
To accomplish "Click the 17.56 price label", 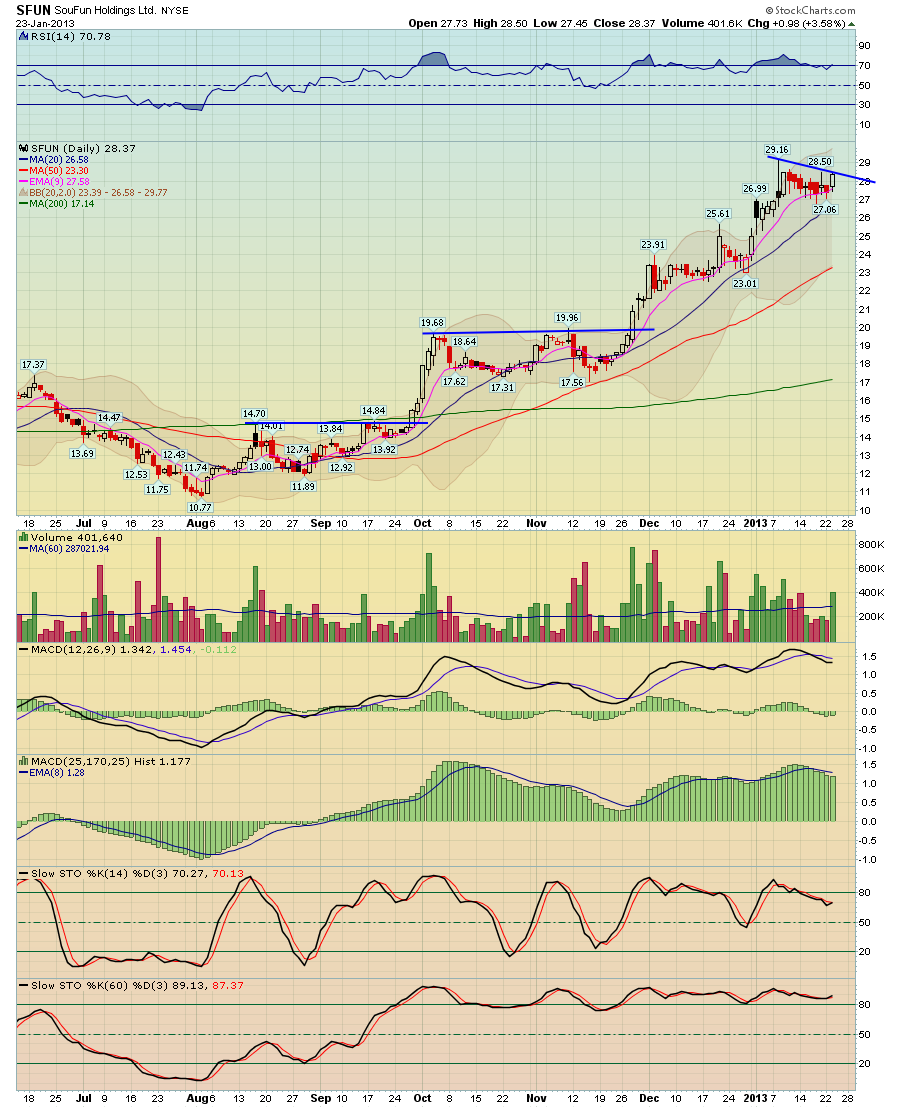I will pos(572,382).
